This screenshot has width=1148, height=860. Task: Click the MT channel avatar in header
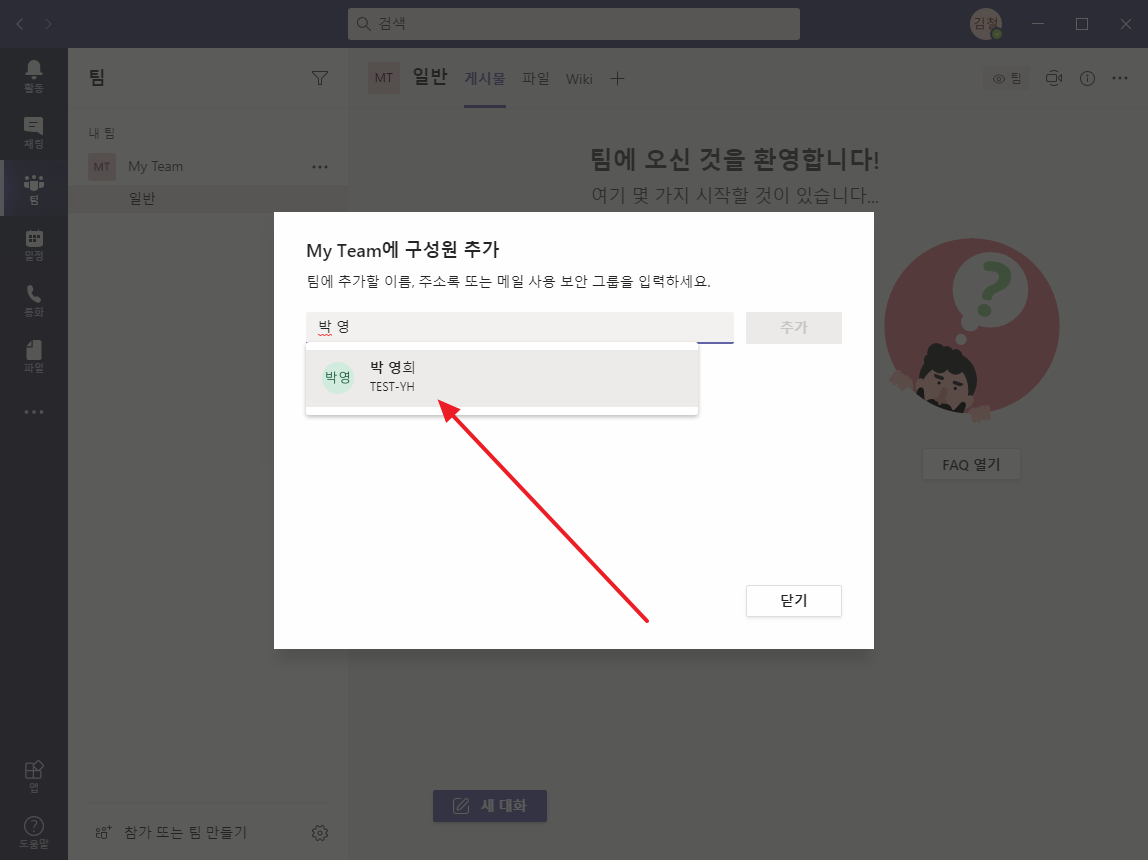point(384,78)
